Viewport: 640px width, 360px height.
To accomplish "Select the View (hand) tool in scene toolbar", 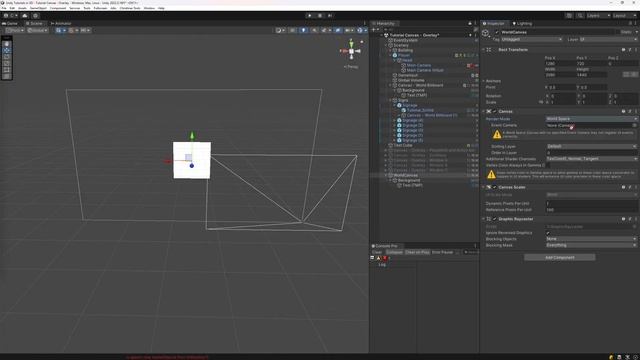I will (x=7, y=44).
